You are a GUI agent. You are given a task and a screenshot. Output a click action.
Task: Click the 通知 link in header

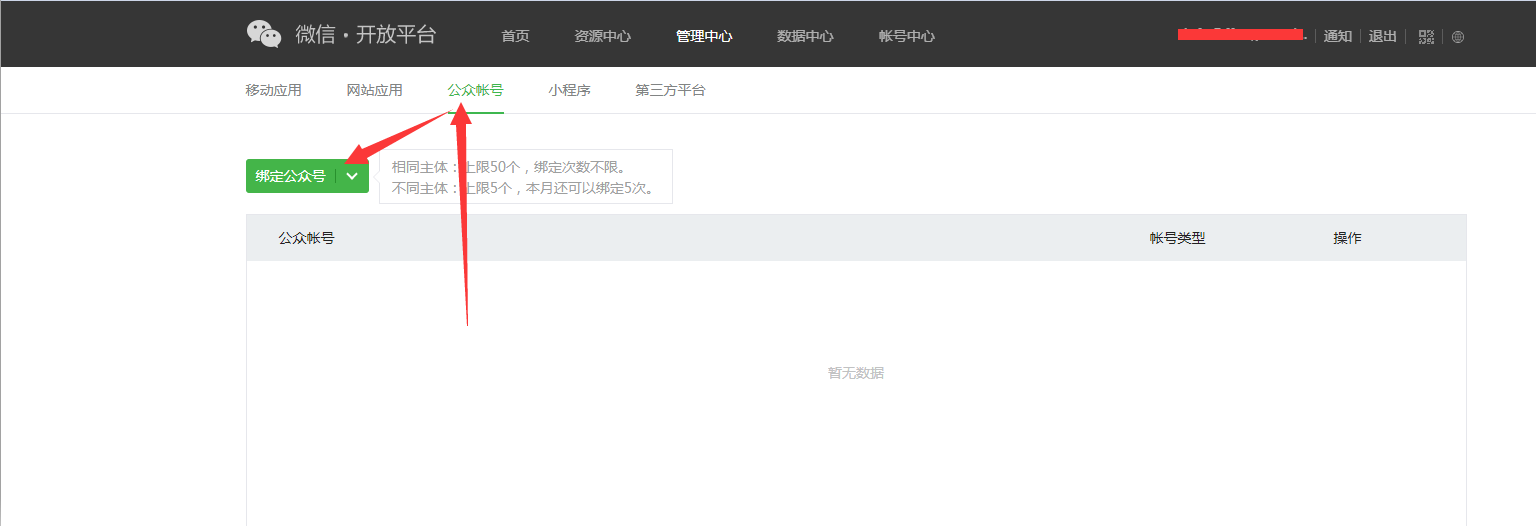click(1337, 36)
